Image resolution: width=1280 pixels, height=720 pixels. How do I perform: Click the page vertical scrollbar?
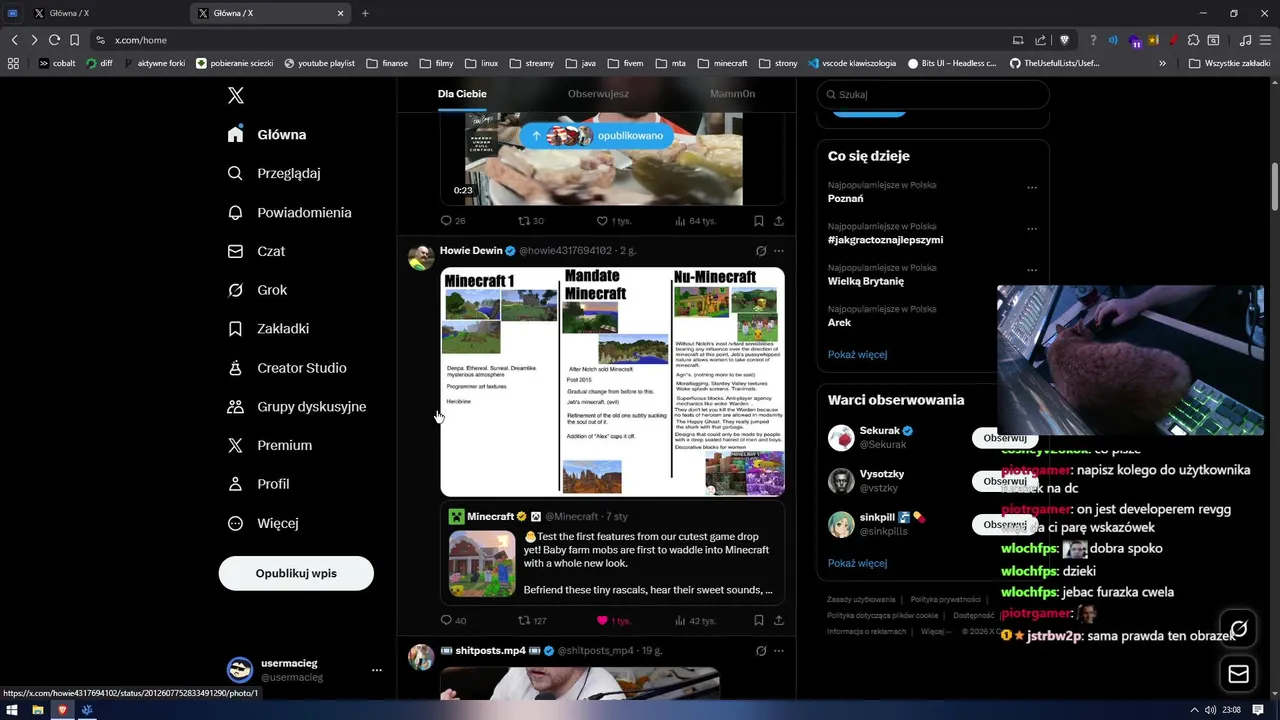point(1275,186)
